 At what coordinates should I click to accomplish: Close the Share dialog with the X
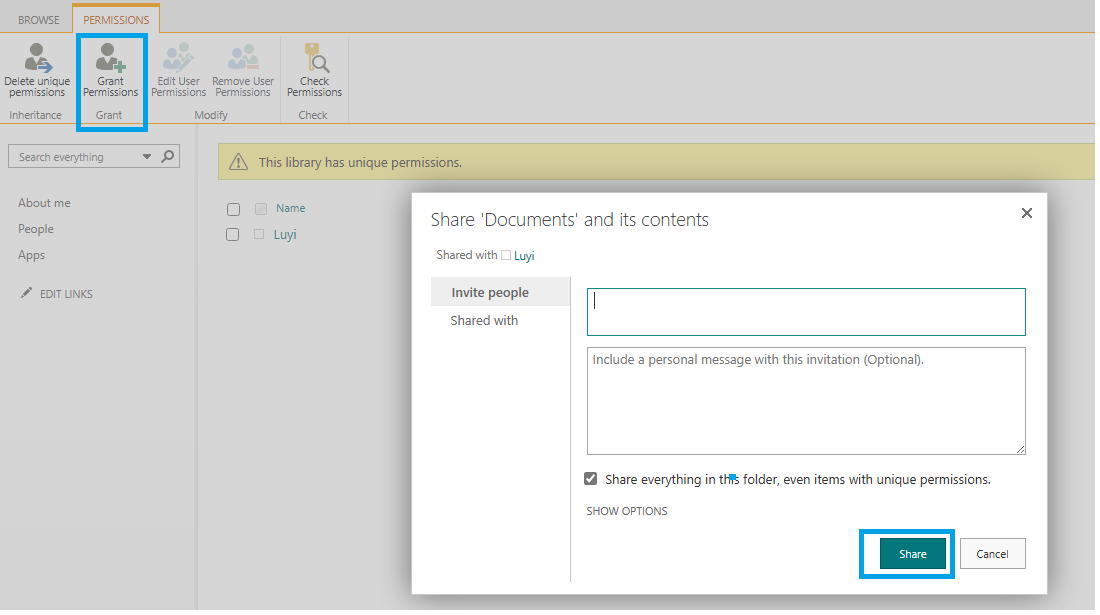pyautogui.click(x=1026, y=213)
